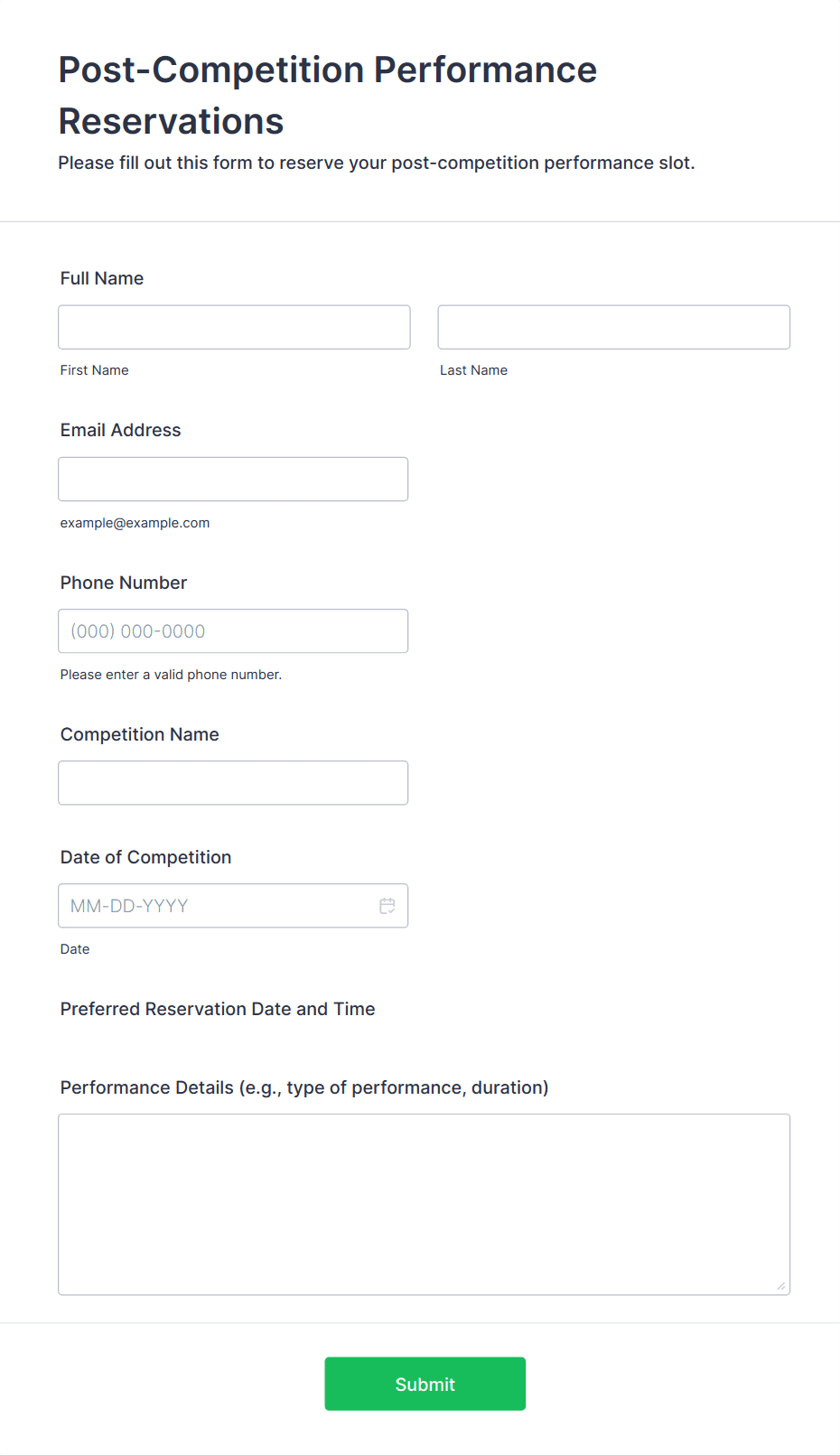Click the Full Name label

pyautogui.click(x=102, y=278)
